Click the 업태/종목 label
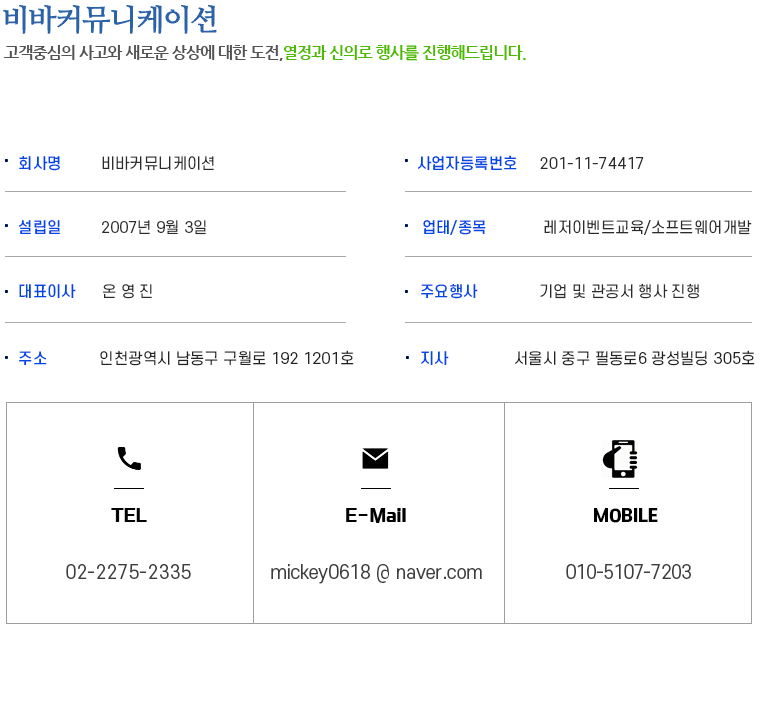This screenshot has width=768, height=710. (x=454, y=227)
